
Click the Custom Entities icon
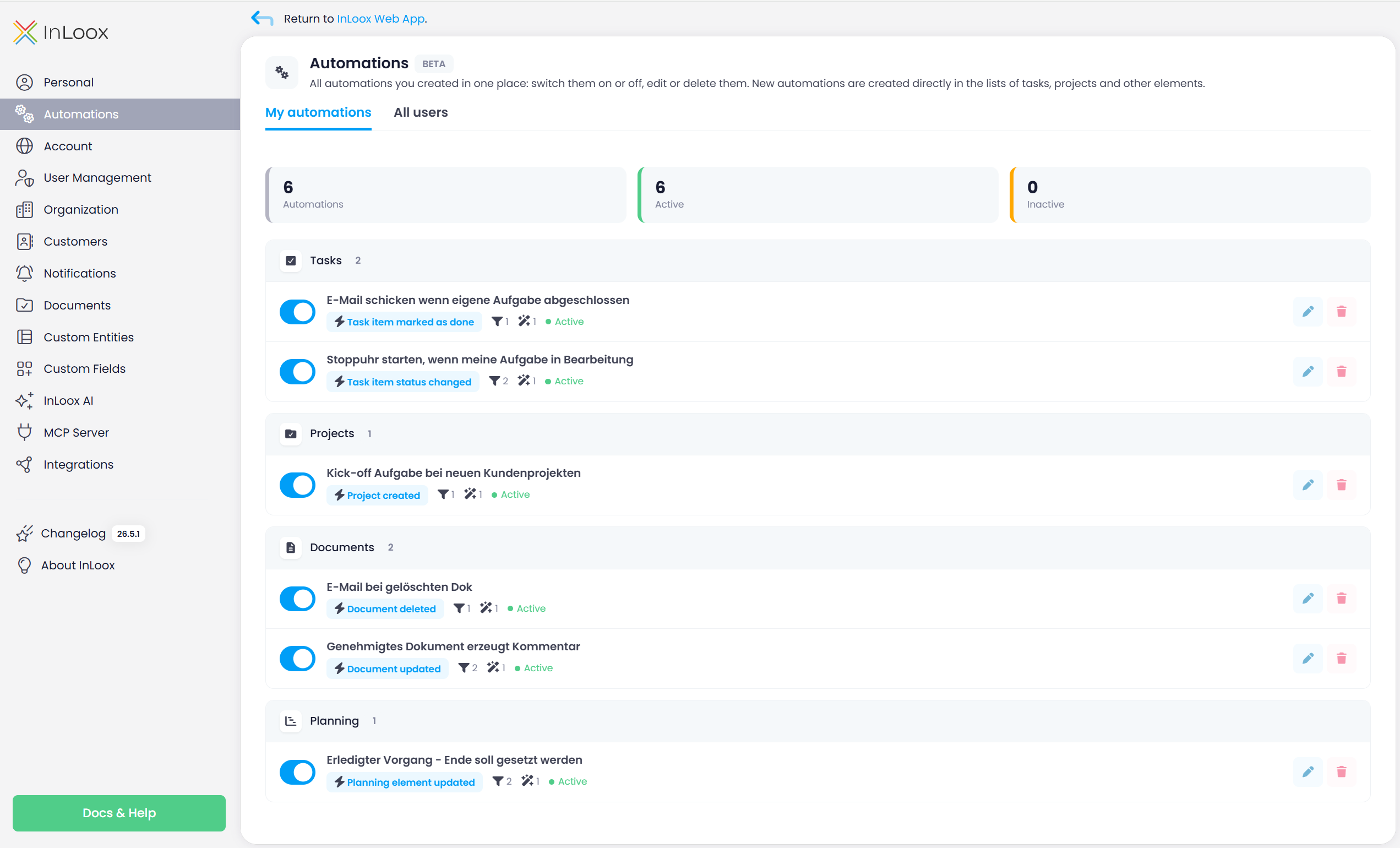click(x=24, y=337)
